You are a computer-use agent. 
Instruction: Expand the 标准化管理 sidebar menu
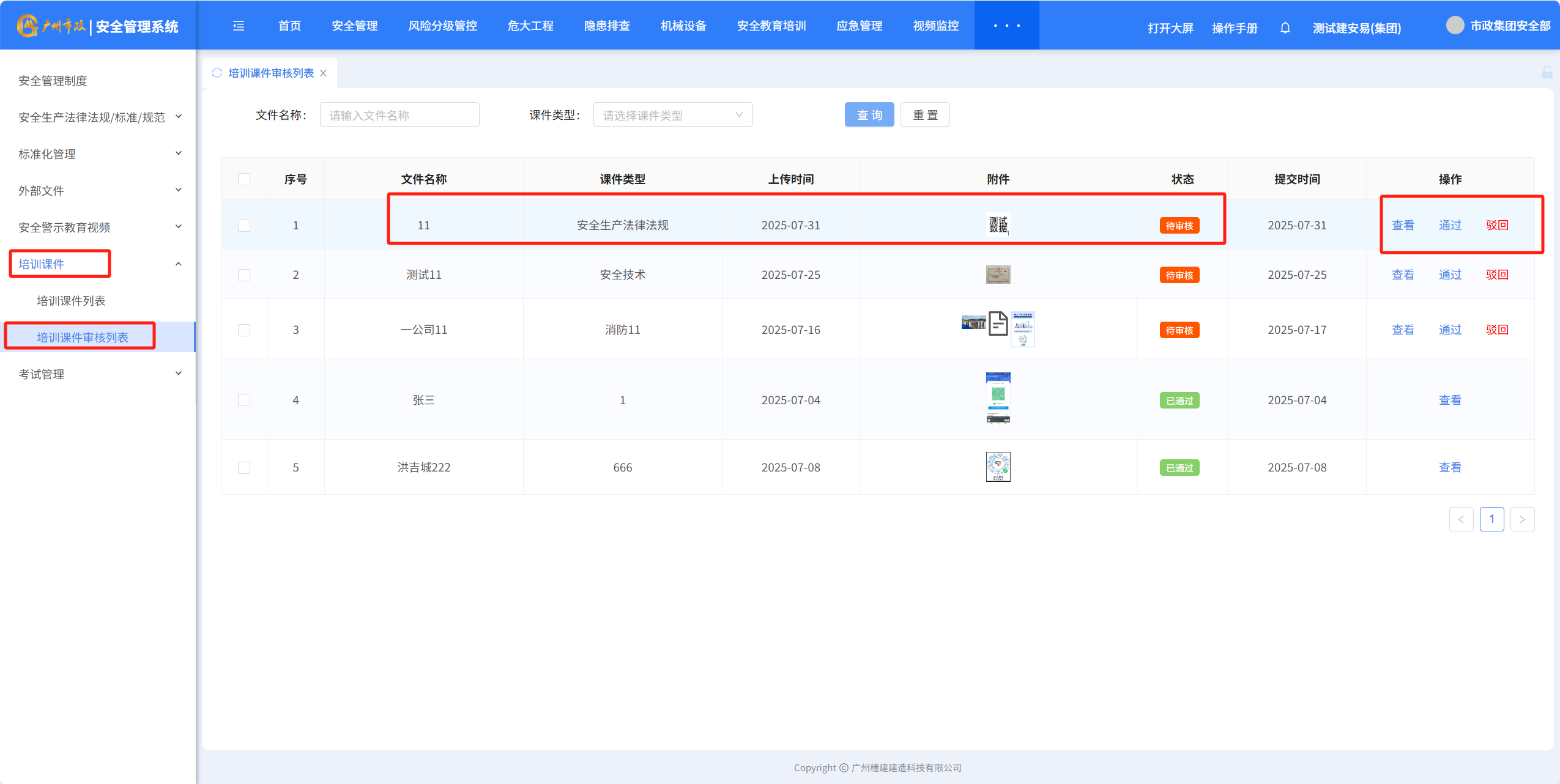98,154
